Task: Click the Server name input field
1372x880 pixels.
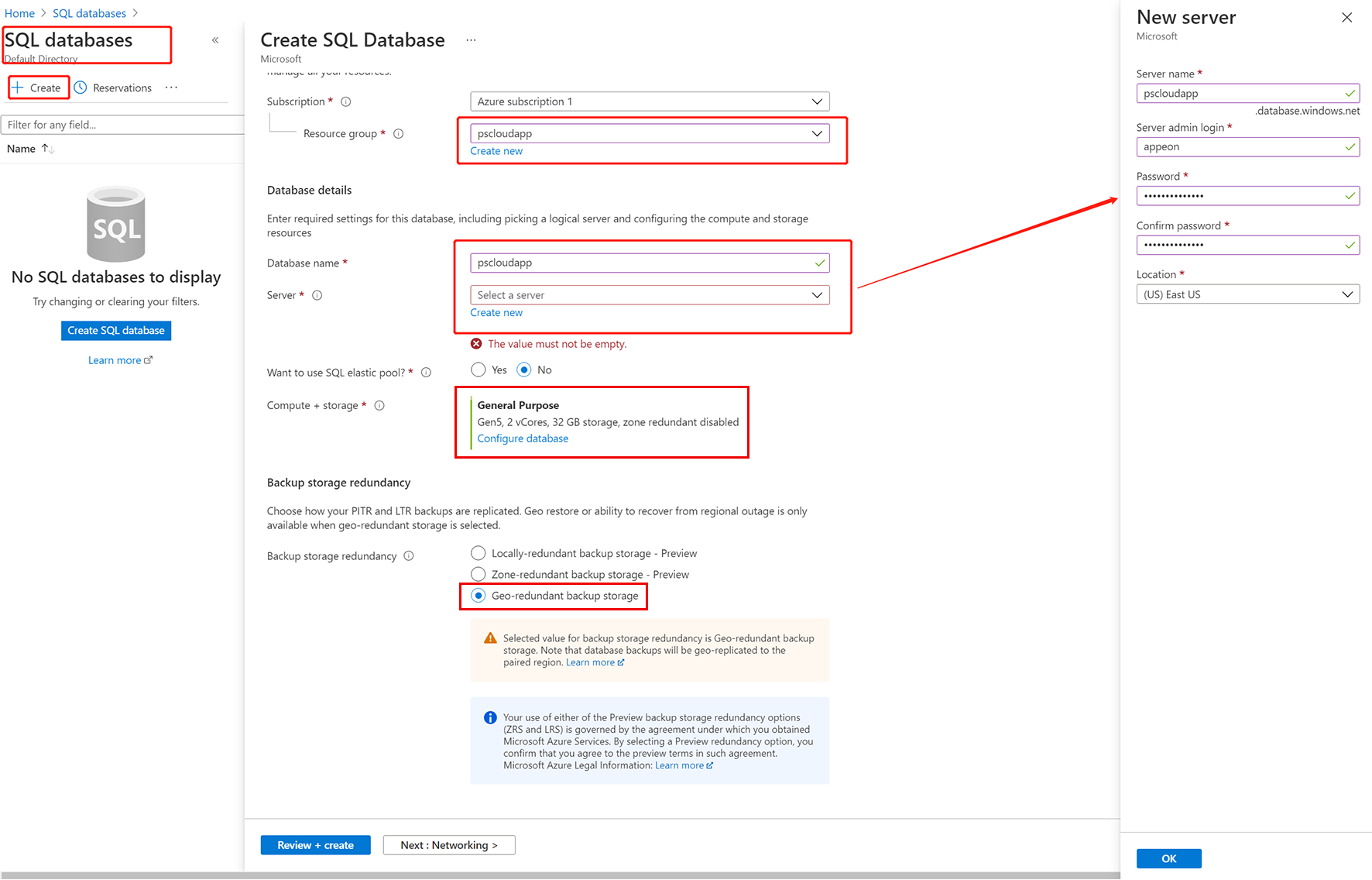Action: point(1239,94)
